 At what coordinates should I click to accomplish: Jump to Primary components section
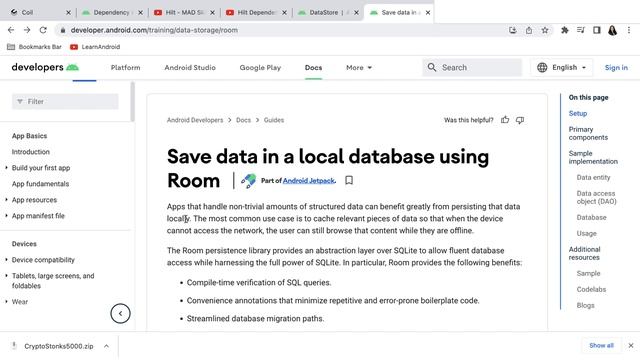tap(588, 133)
